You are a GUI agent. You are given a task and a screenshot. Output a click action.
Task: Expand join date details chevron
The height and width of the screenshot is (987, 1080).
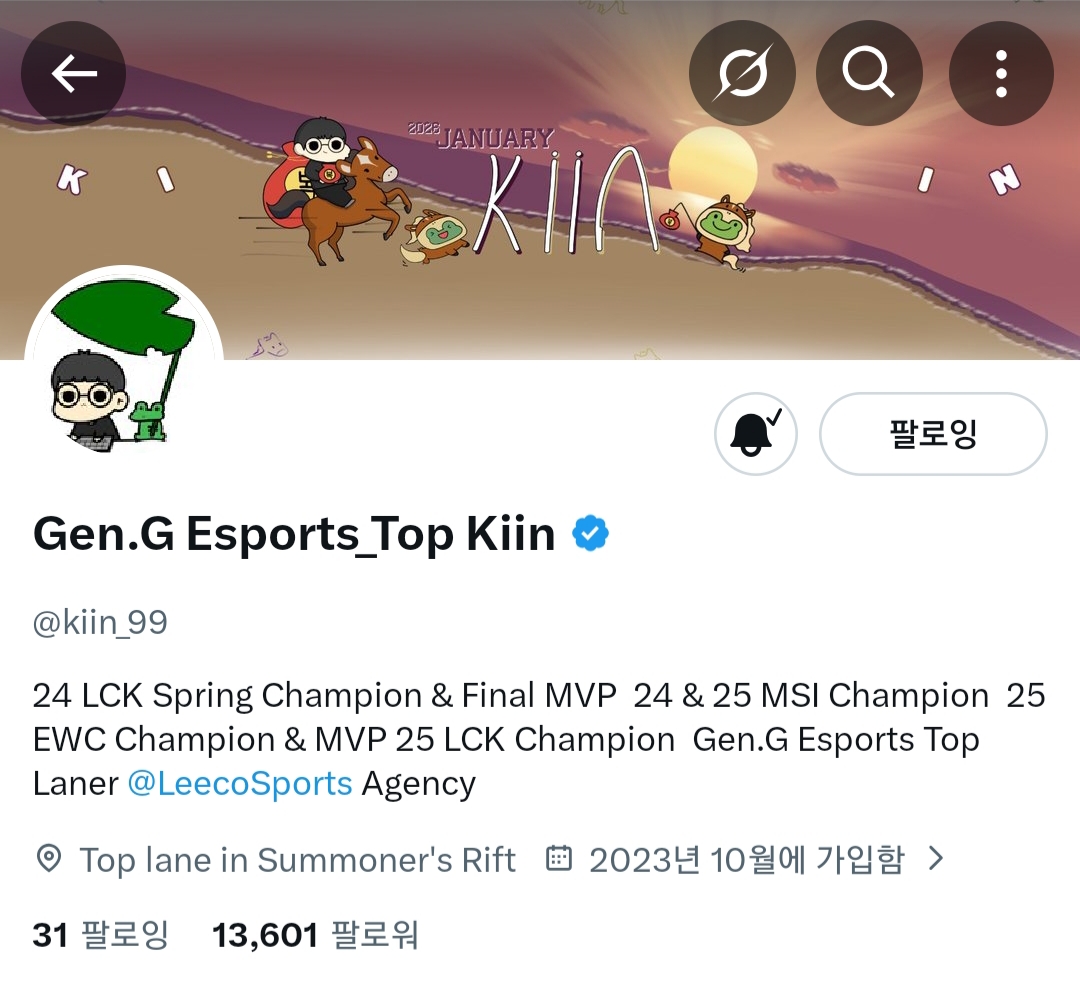coord(935,859)
